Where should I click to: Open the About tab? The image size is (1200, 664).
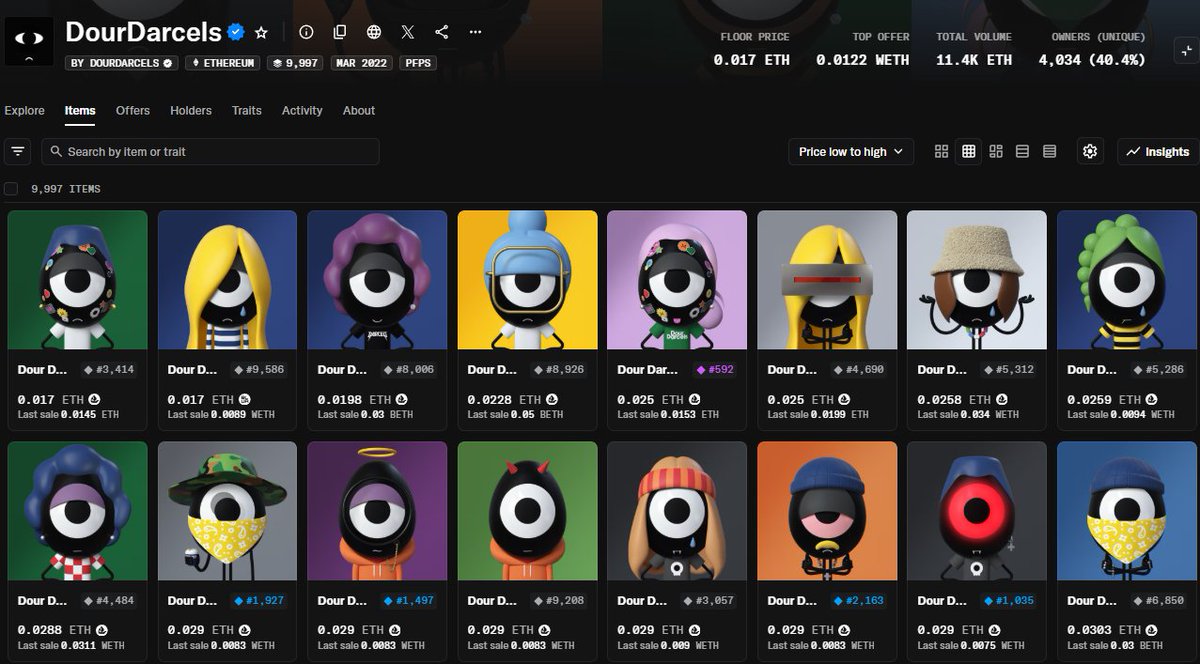(x=359, y=110)
